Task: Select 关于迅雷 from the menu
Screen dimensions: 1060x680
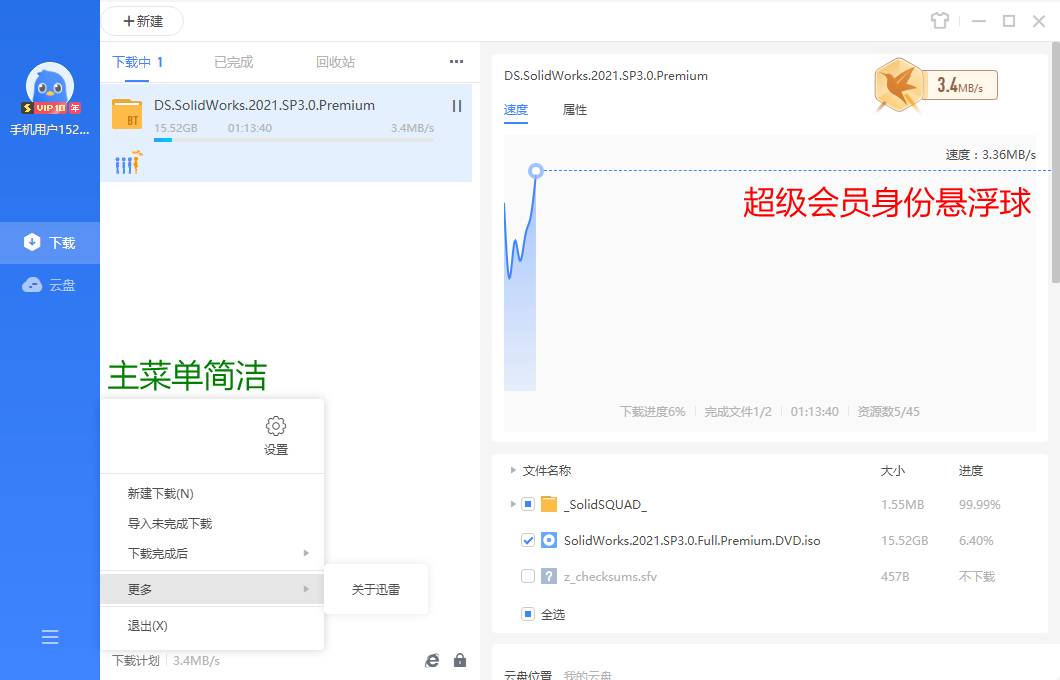Action: (x=375, y=589)
